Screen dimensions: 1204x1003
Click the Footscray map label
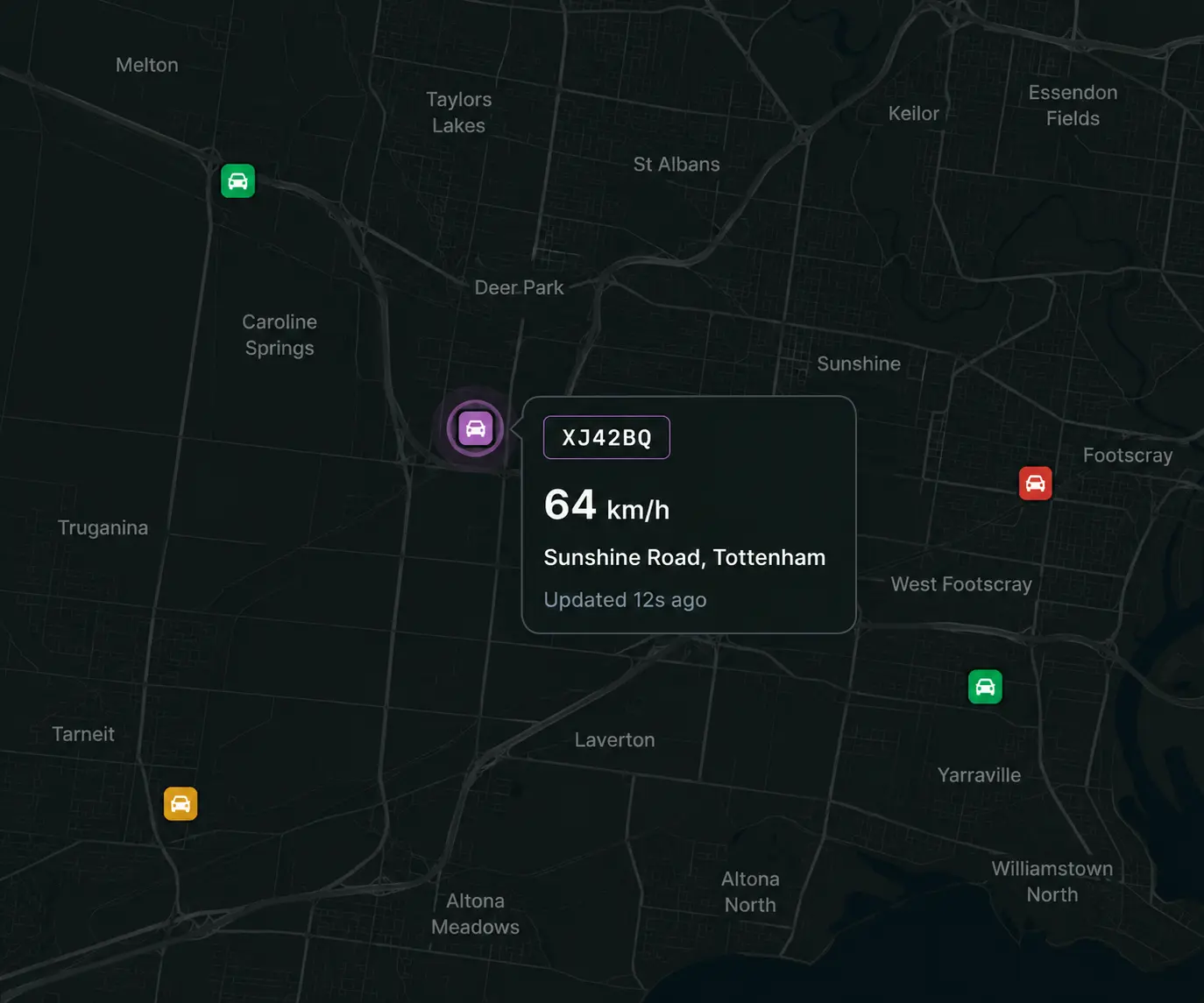[x=1128, y=456]
